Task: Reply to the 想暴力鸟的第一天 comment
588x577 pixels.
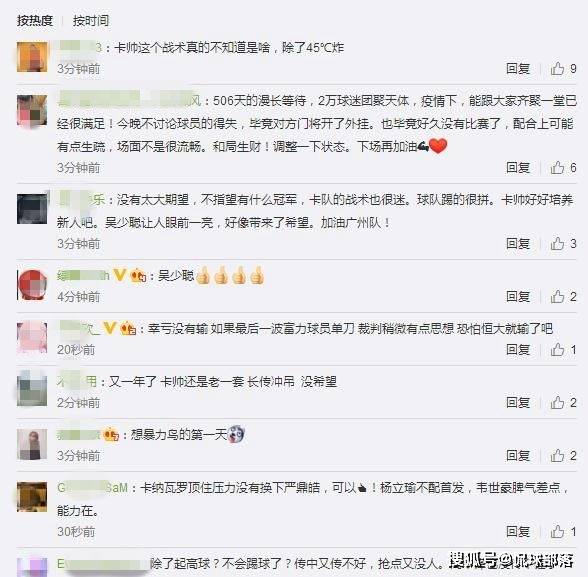Action: pyautogui.click(x=518, y=456)
